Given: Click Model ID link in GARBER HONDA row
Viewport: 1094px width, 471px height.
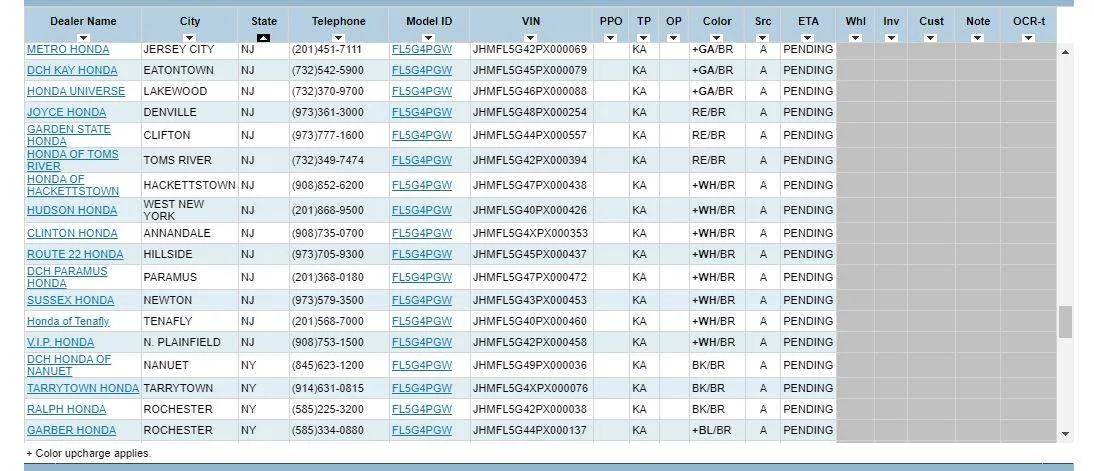Looking at the screenshot, I should point(422,430).
